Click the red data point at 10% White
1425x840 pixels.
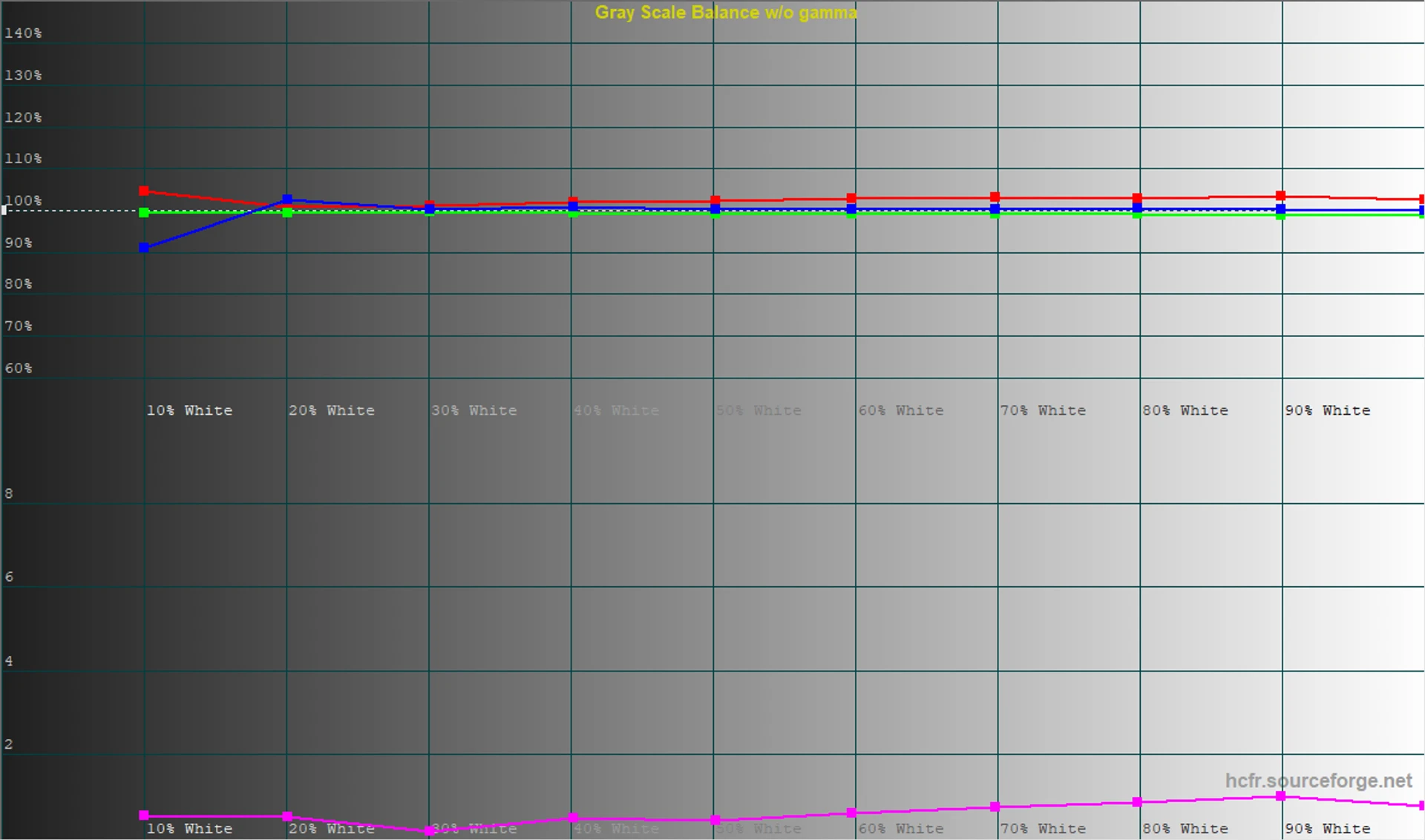click(144, 191)
